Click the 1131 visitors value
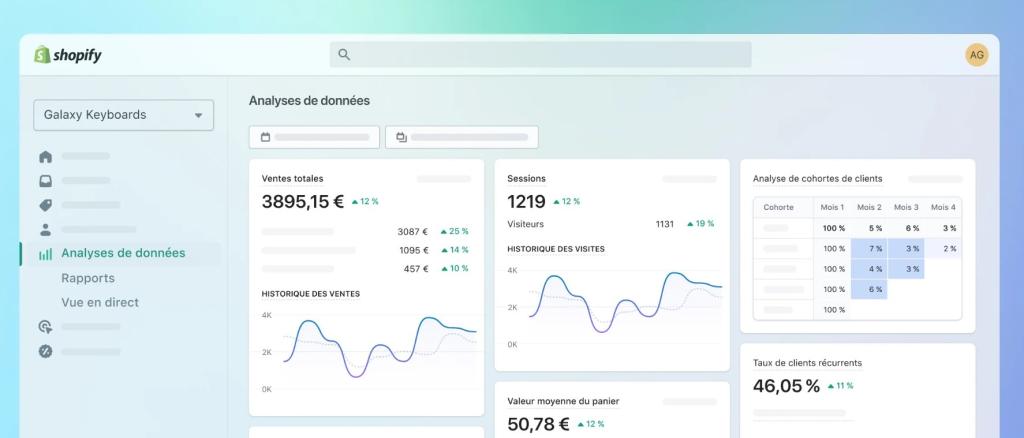Image resolution: width=1024 pixels, height=438 pixels. [x=665, y=224]
